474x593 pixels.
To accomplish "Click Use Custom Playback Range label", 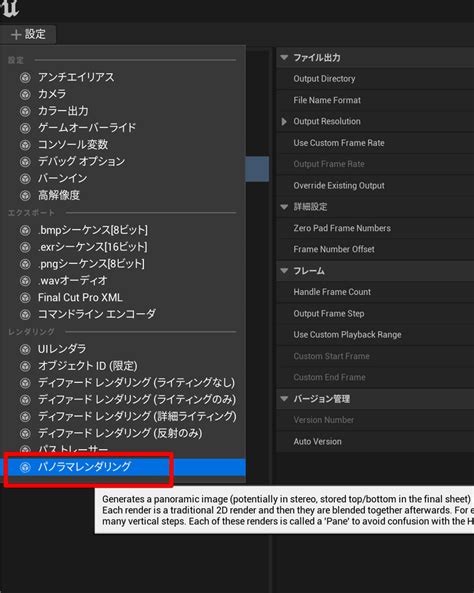I will point(347,335).
